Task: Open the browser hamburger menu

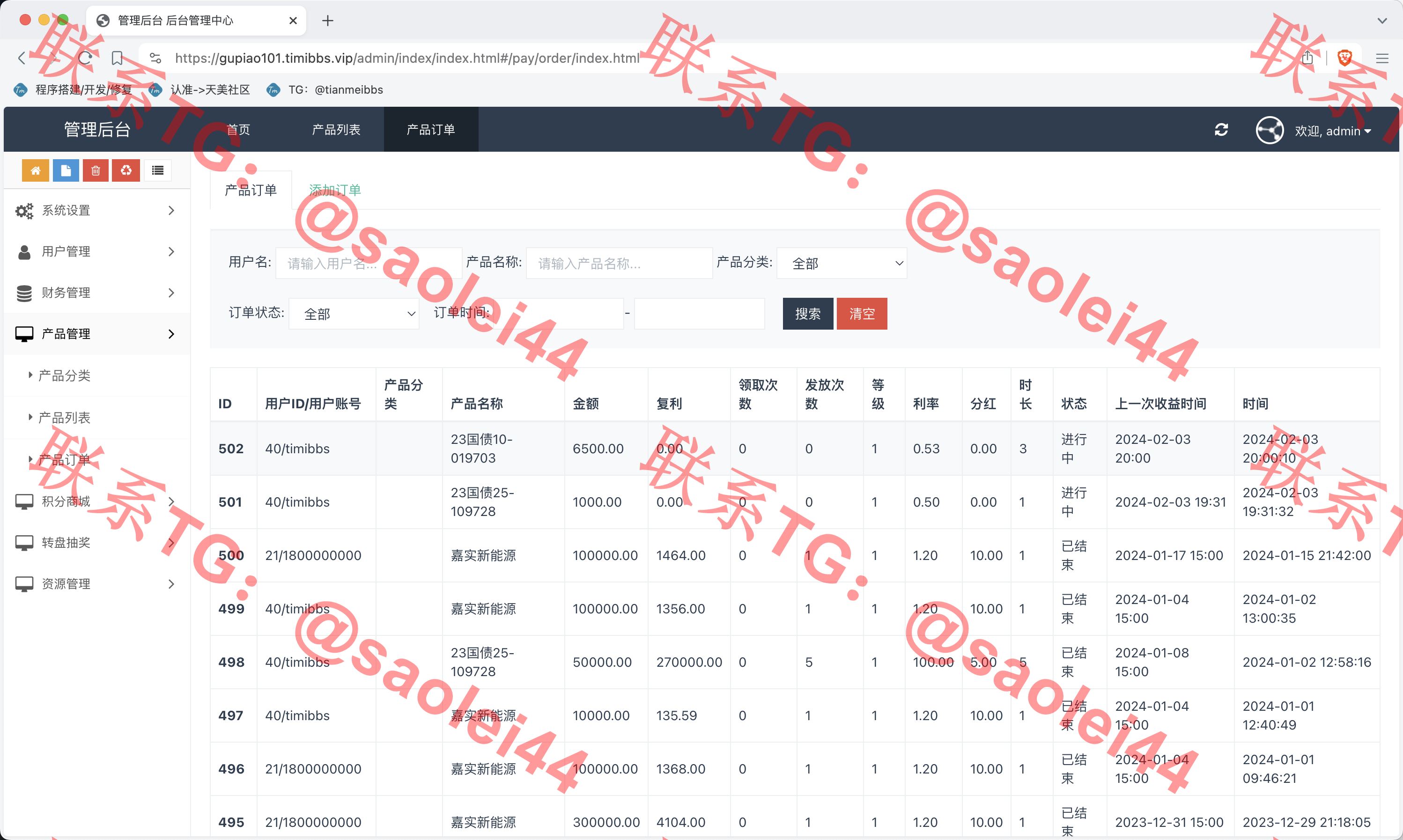Action: [1382, 58]
